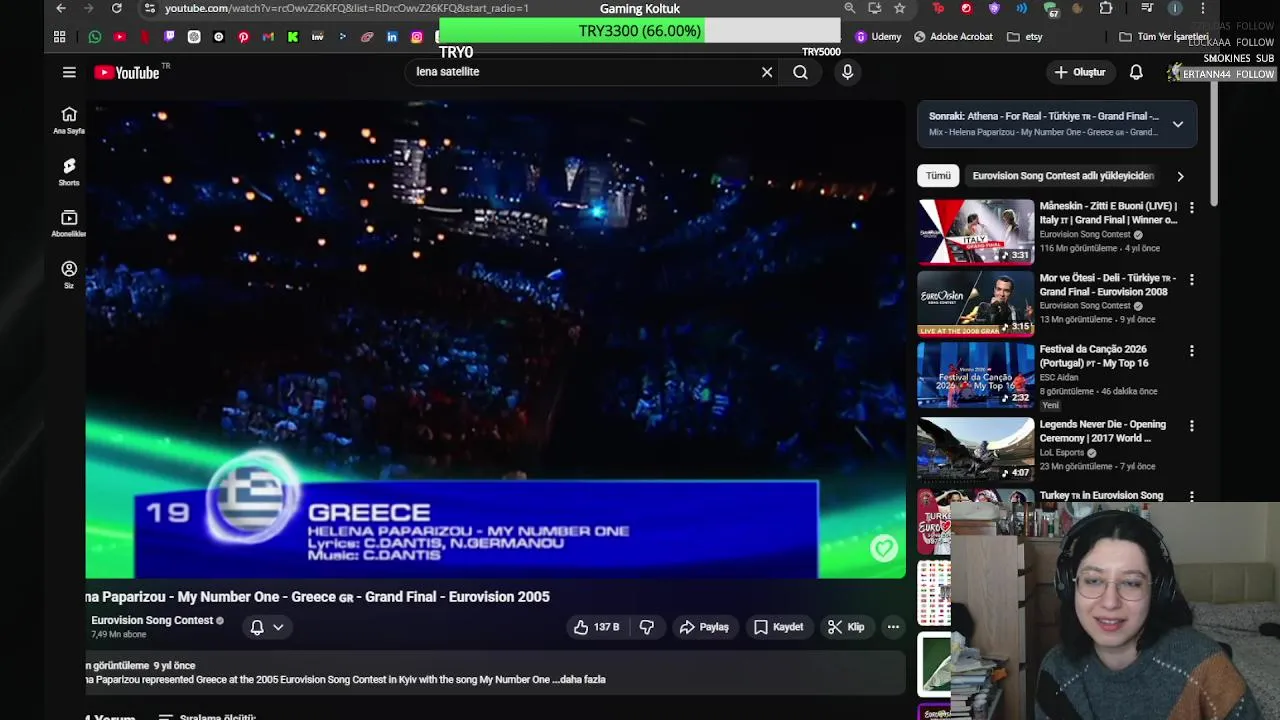
Task: Open Shorts from the sidebar
Action: tap(69, 172)
